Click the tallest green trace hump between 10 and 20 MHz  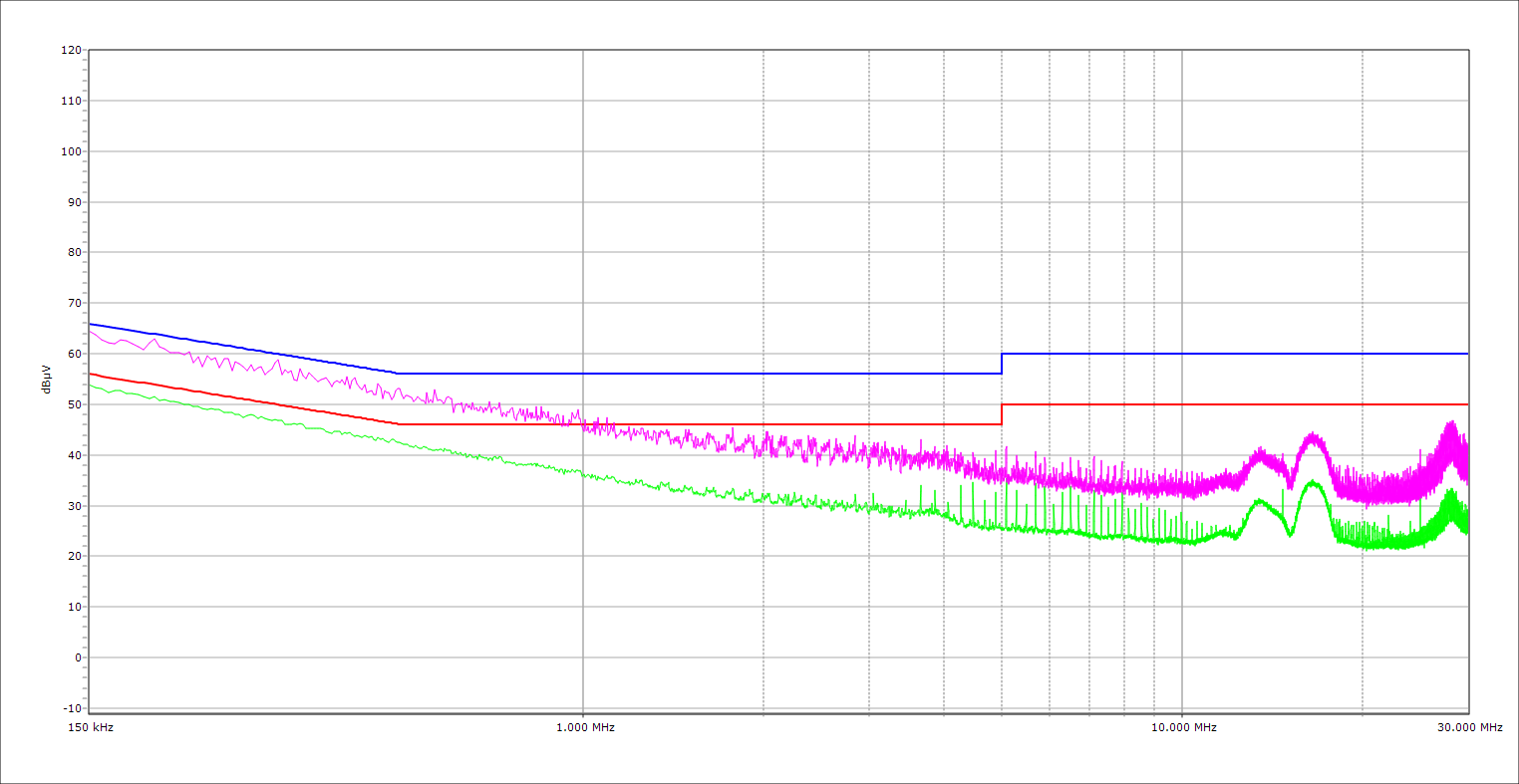(1313, 482)
